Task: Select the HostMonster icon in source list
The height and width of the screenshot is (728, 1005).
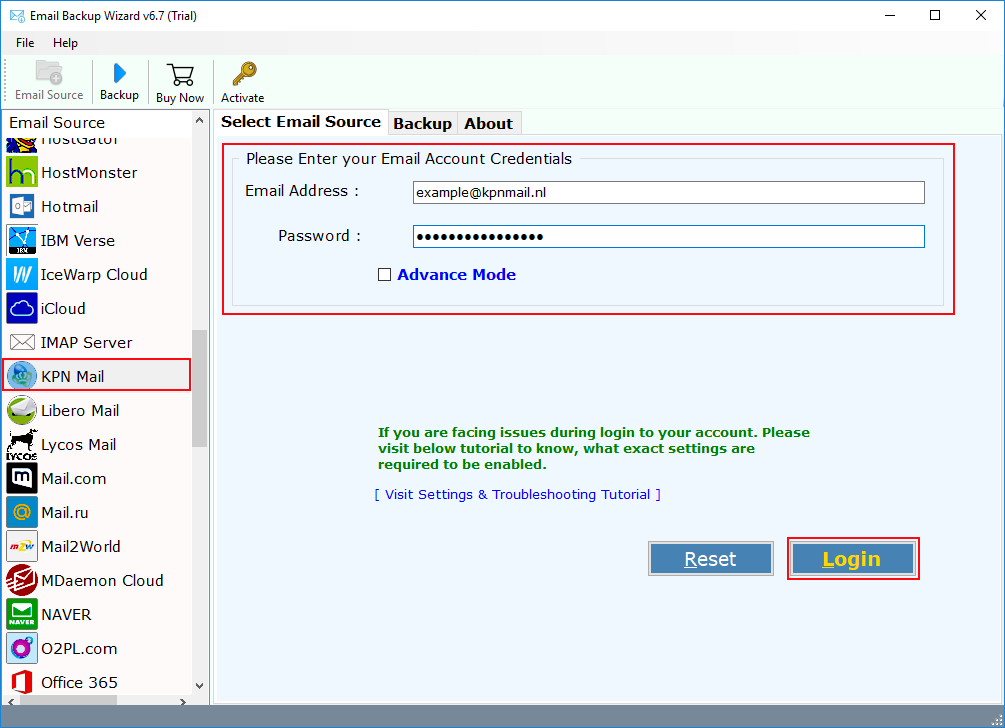Action: 22,172
